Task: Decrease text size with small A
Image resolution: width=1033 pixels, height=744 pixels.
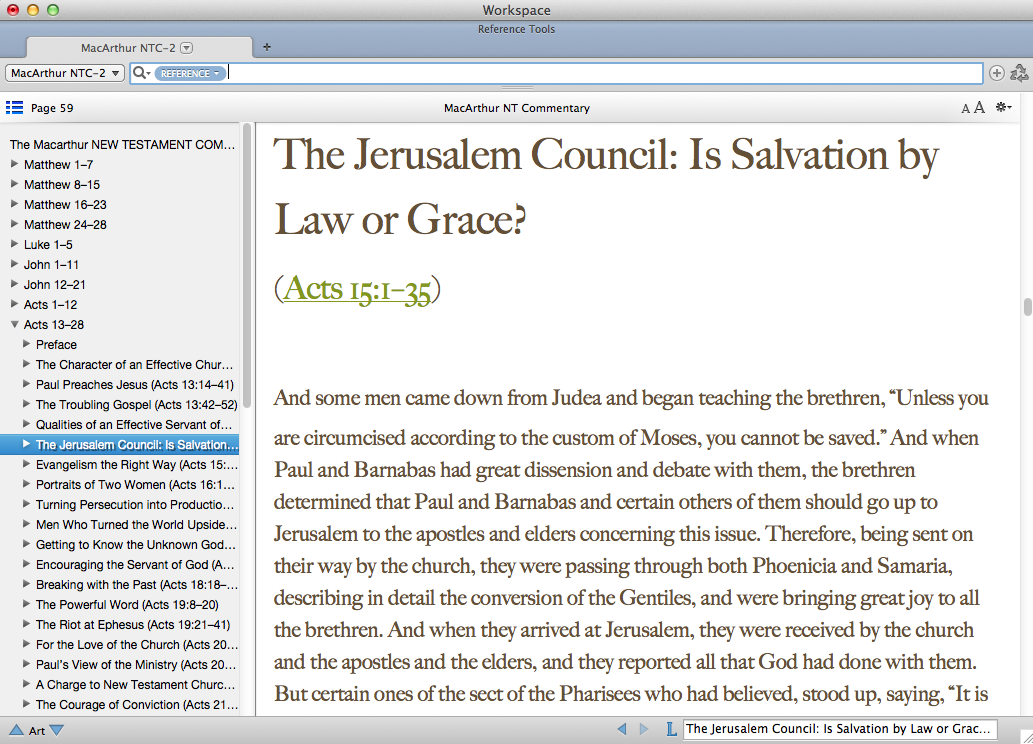Action: pyautogui.click(x=965, y=109)
